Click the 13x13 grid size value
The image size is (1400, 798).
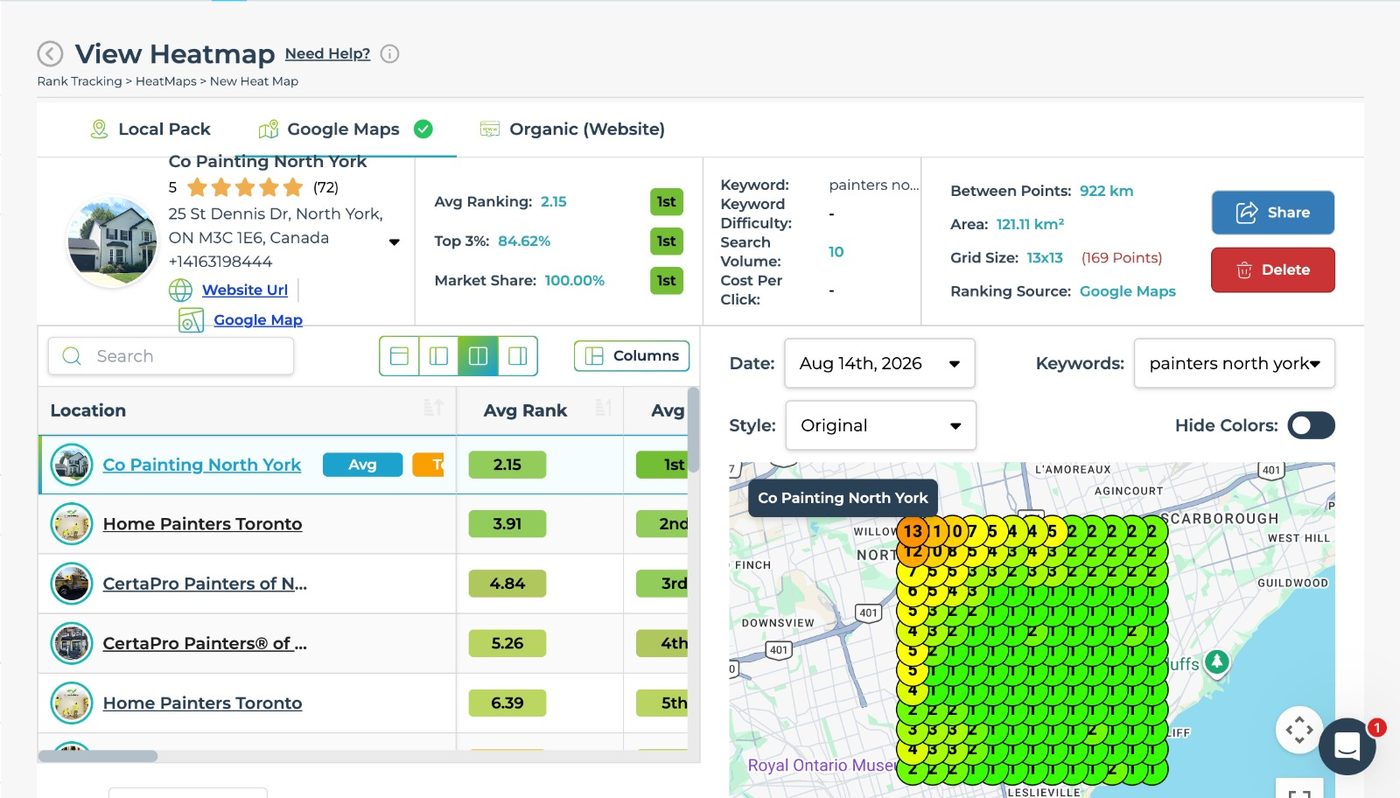click(1045, 258)
